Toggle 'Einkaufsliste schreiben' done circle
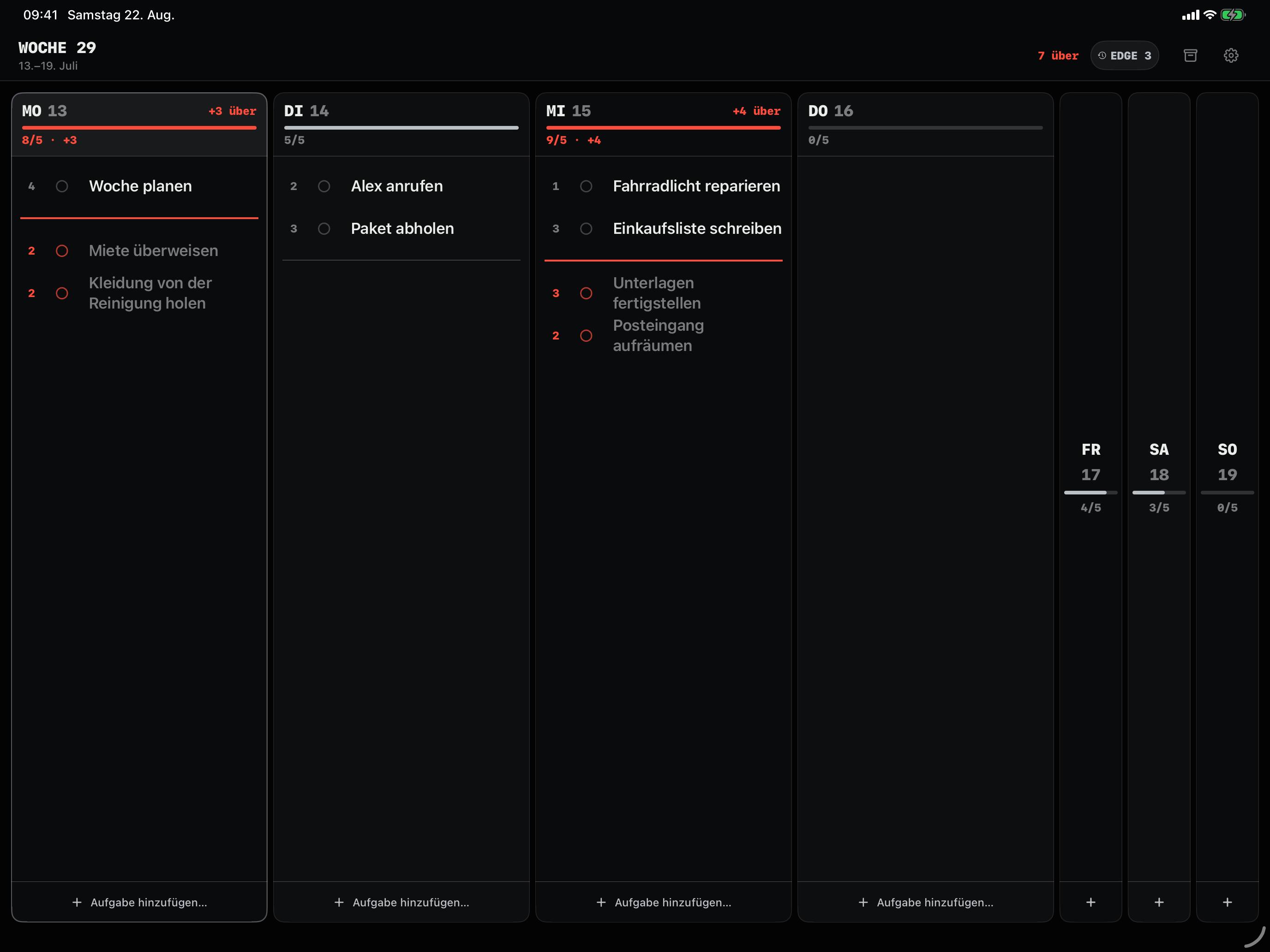The height and width of the screenshot is (952, 1270). (586, 229)
